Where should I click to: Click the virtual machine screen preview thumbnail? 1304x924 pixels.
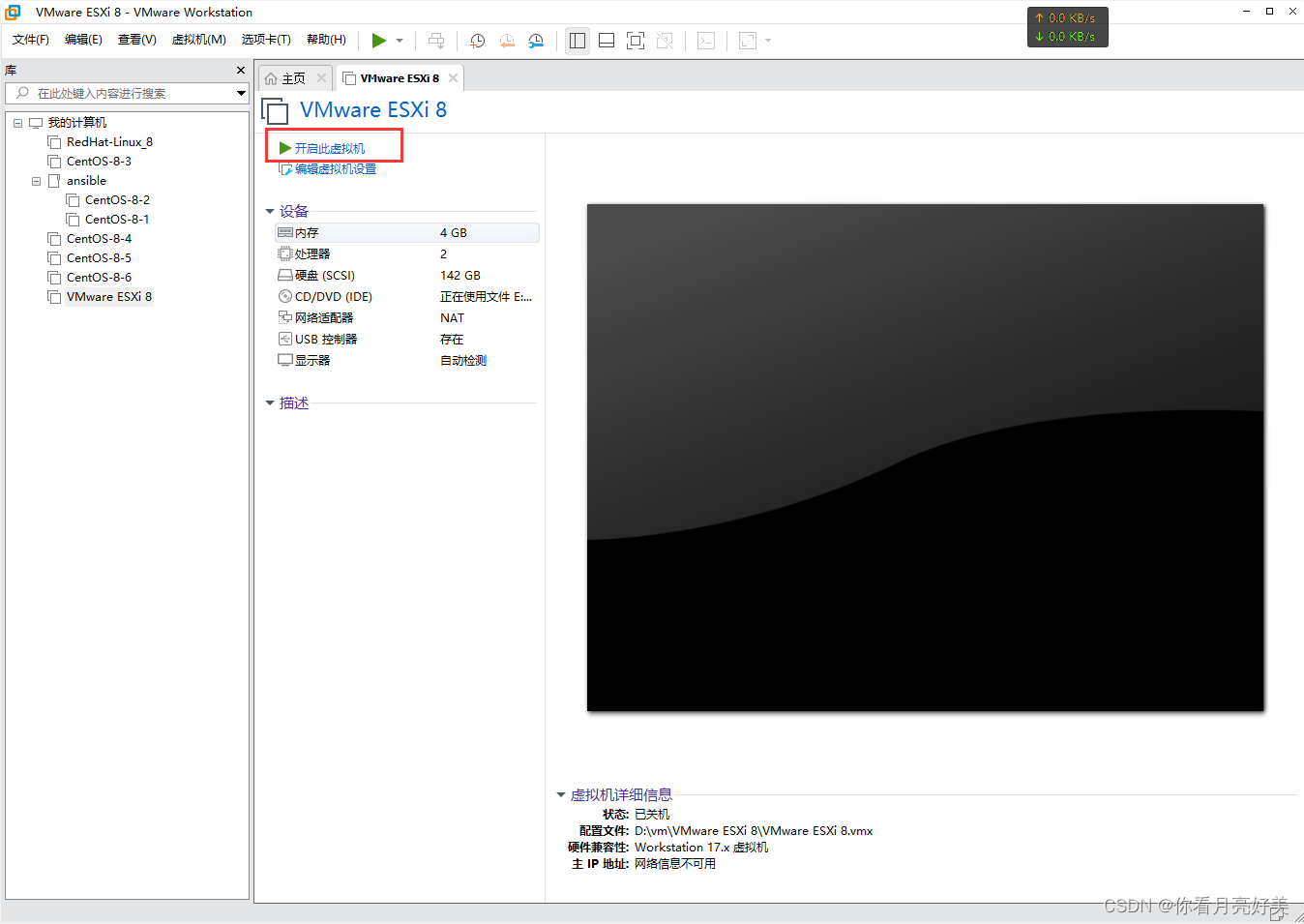click(x=926, y=458)
